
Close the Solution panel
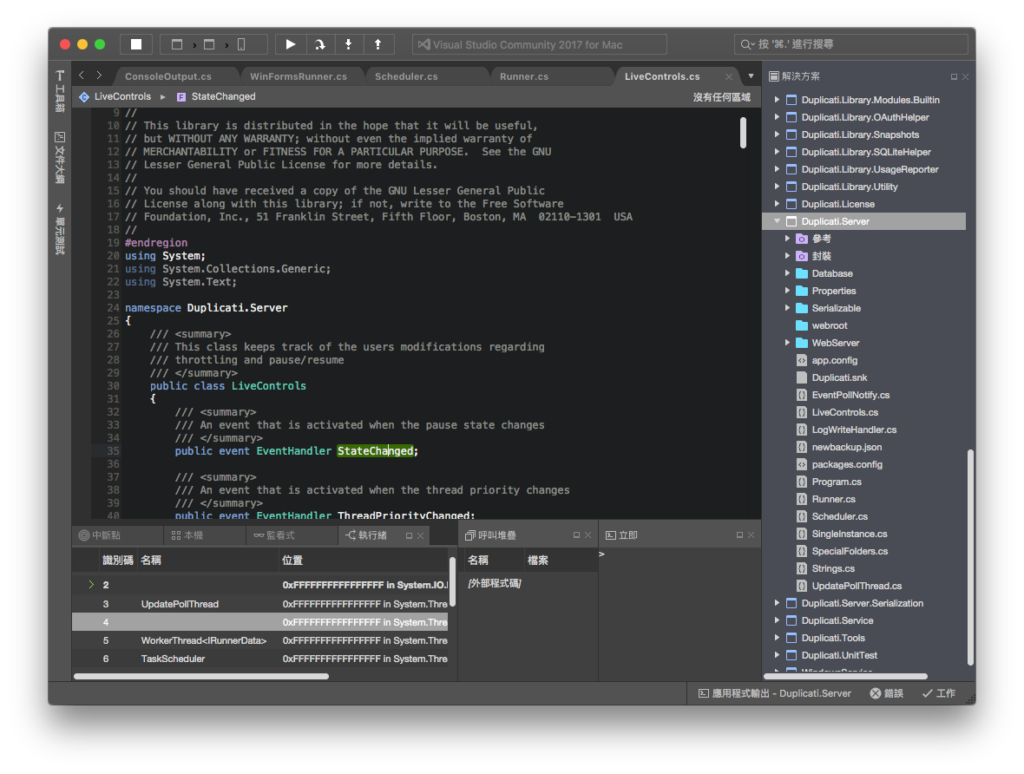965,76
